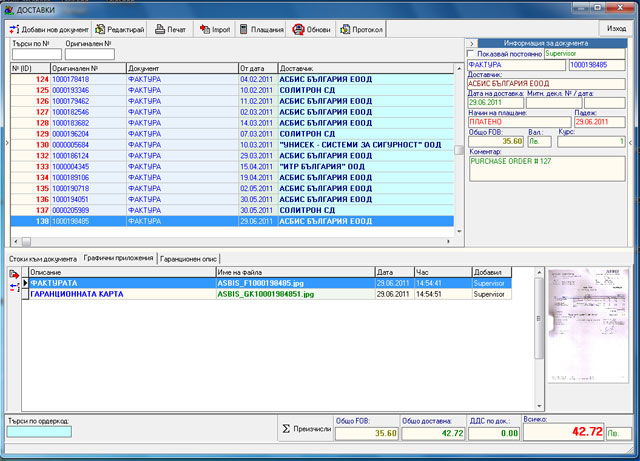The width and height of the screenshot is (640, 461).
Task: Click the Плащания button label
Action: pos(267,30)
